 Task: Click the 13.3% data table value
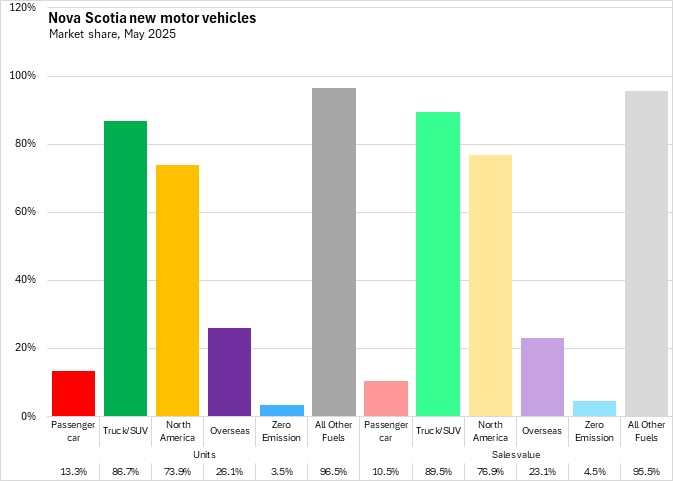[x=73, y=470]
